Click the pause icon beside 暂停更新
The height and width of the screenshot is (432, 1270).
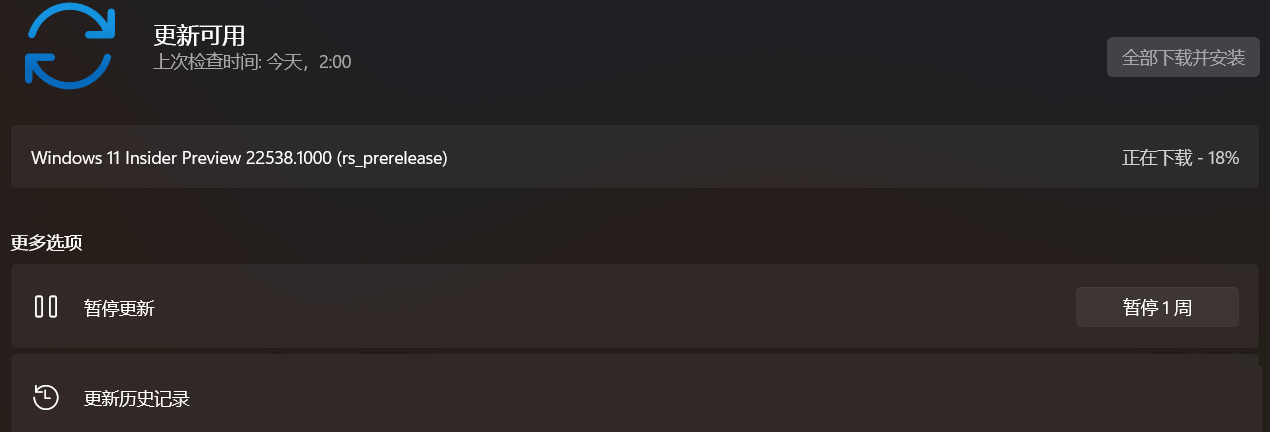(46, 307)
